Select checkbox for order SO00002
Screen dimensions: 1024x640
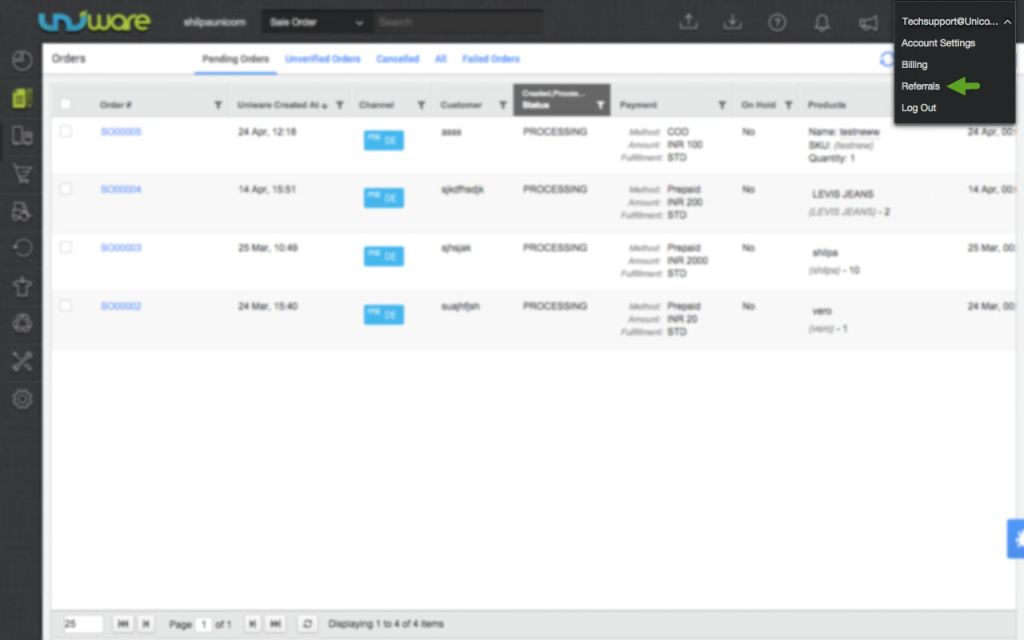coord(65,306)
